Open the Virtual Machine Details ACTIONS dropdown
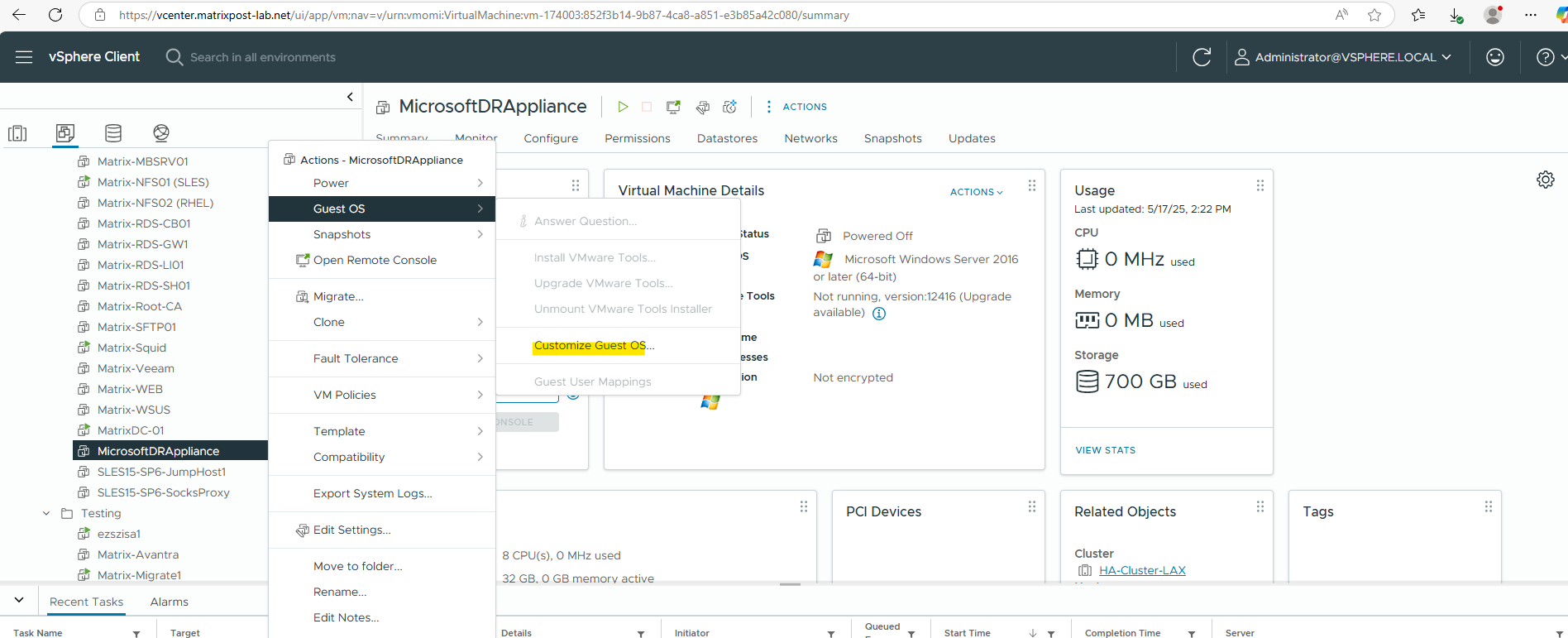This screenshot has height=638, width=1568. (x=977, y=192)
